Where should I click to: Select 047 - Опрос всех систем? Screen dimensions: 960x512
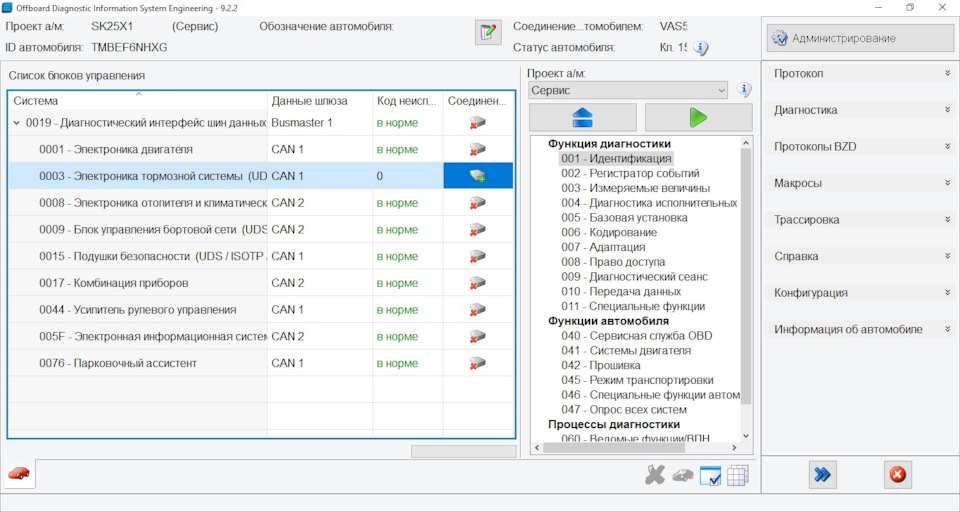(624, 410)
